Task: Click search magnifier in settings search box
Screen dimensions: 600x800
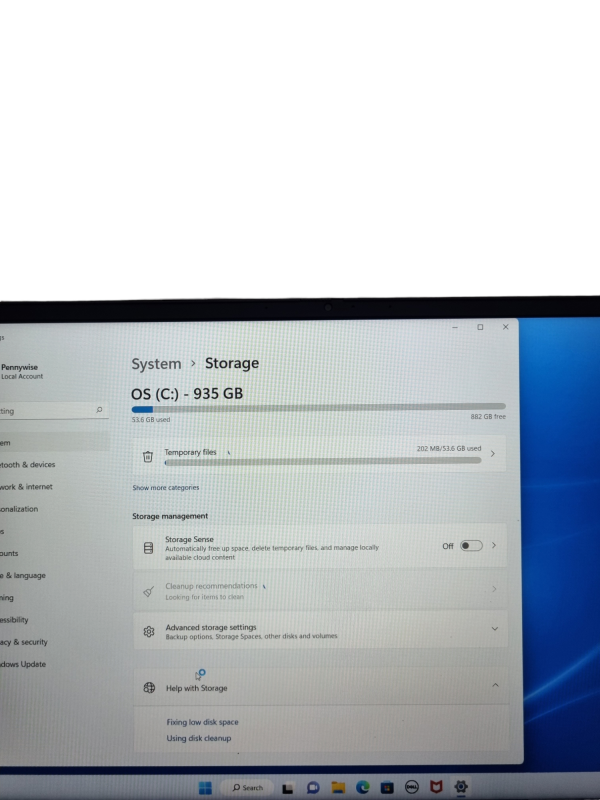Action: pos(99,409)
